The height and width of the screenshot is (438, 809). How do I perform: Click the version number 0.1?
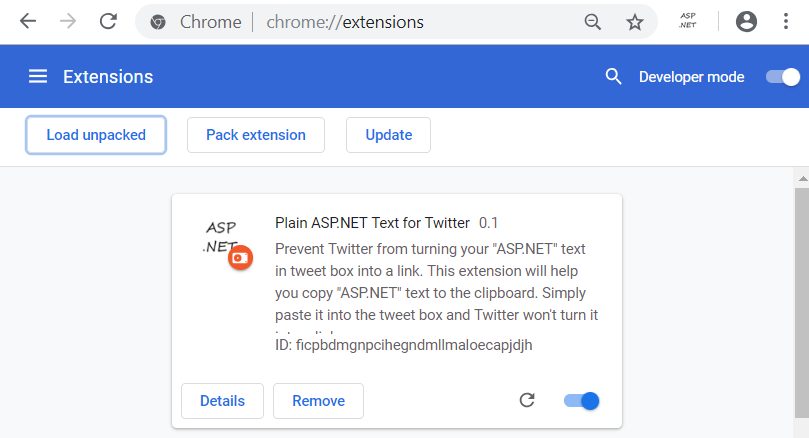tap(488, 223)
